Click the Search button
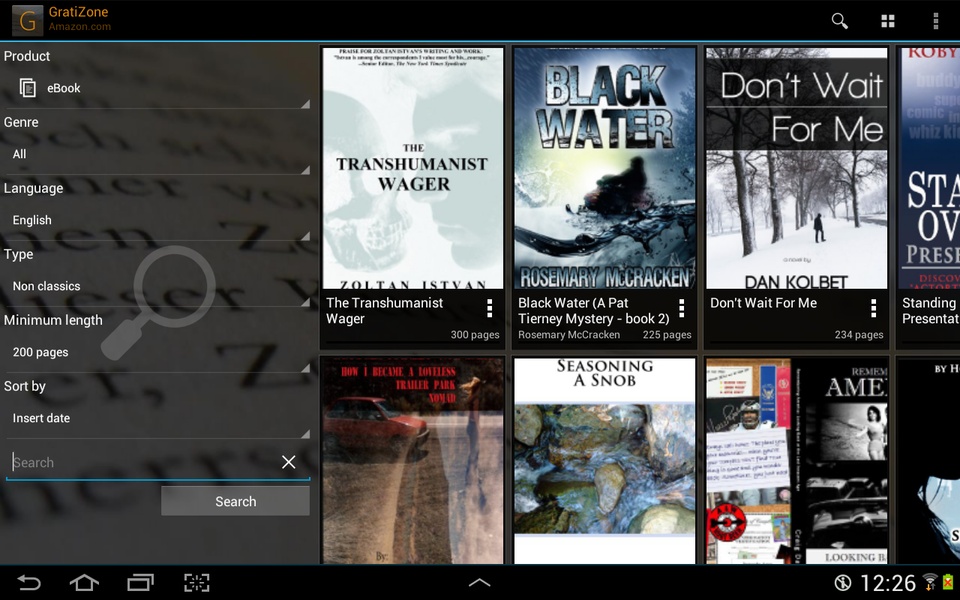 click(x=235, y=501)
